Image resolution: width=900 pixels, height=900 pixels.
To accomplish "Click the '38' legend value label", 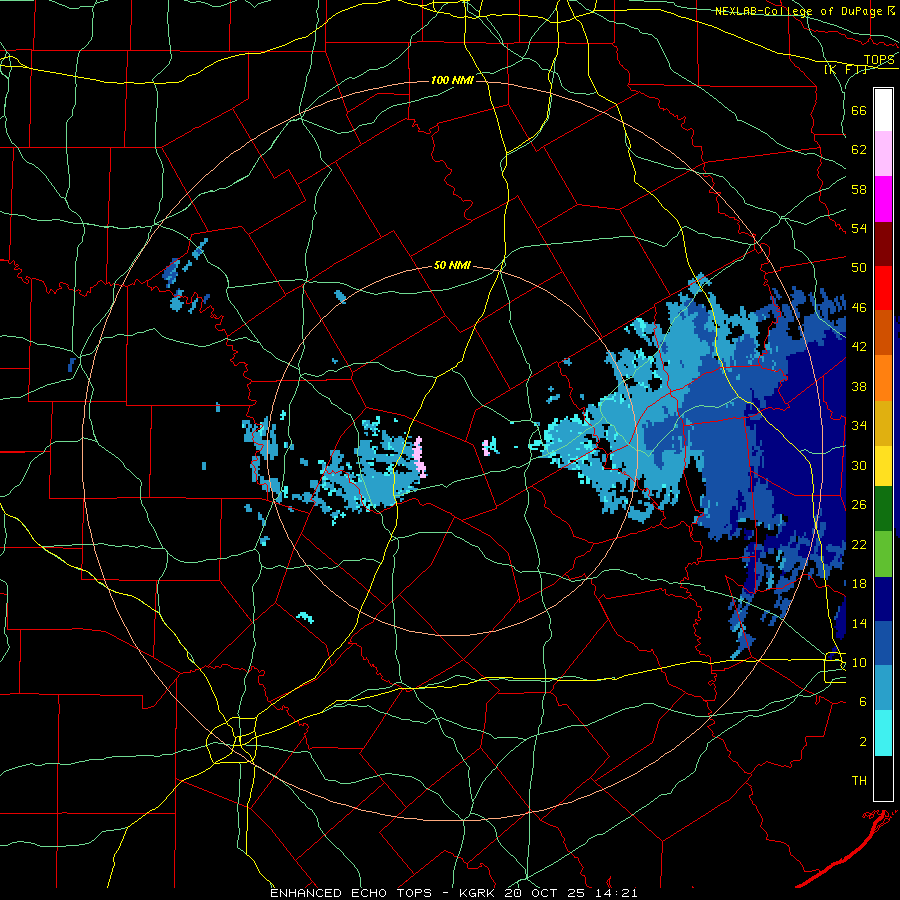I will click(859, 387).
